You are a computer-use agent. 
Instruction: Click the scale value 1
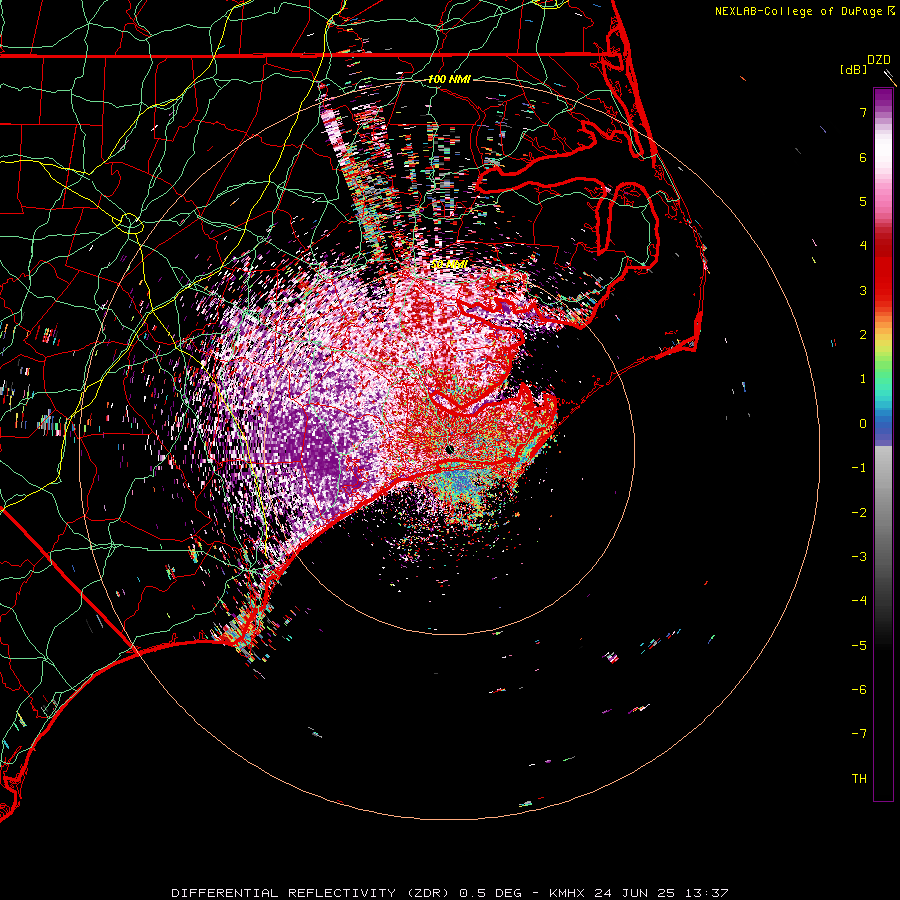coord(863,379)
